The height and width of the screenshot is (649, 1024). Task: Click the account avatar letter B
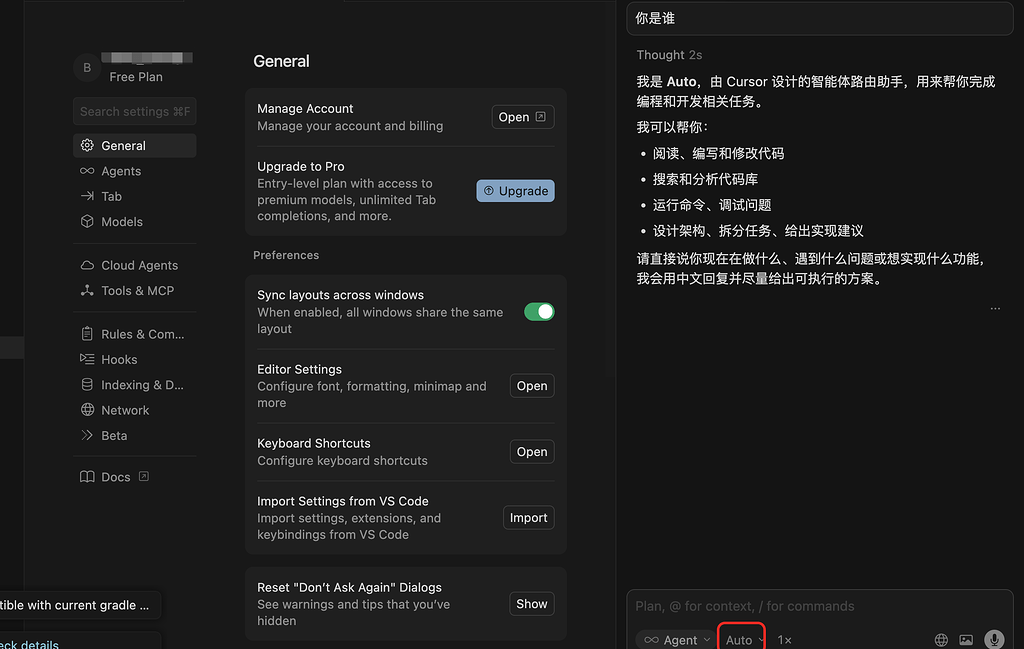[87, 67]
